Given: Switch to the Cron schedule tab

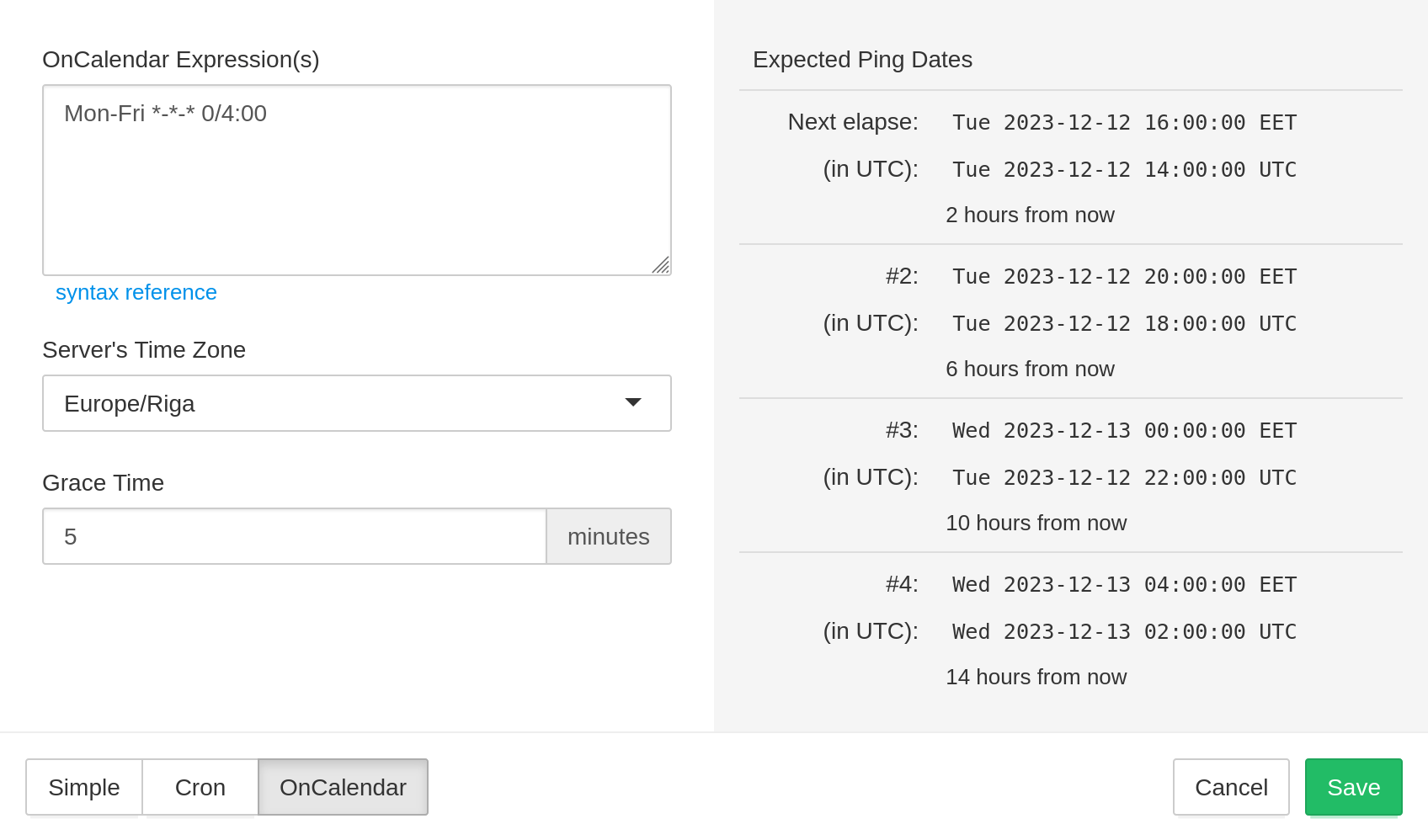Looking at the screenshot, I should pos(200,787).
